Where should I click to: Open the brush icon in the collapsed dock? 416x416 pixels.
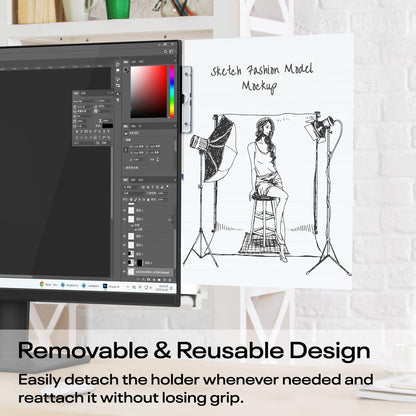click(118, 79)
